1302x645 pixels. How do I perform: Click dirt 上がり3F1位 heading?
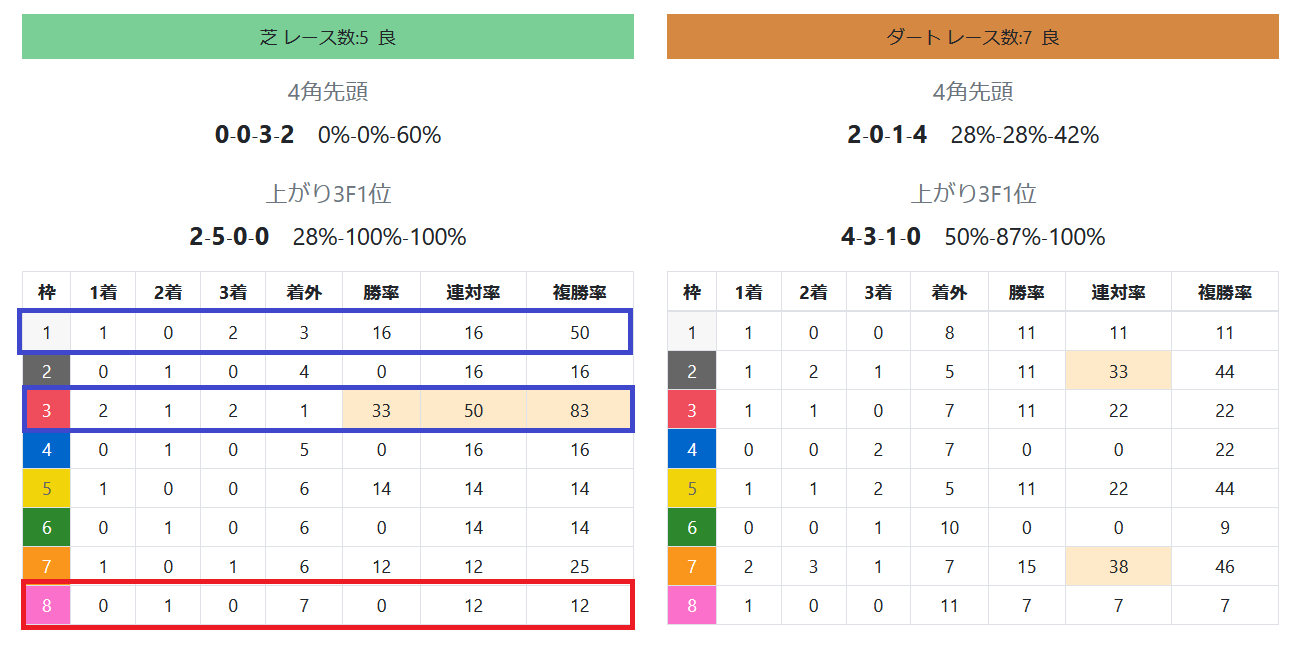tap(973, 194)
